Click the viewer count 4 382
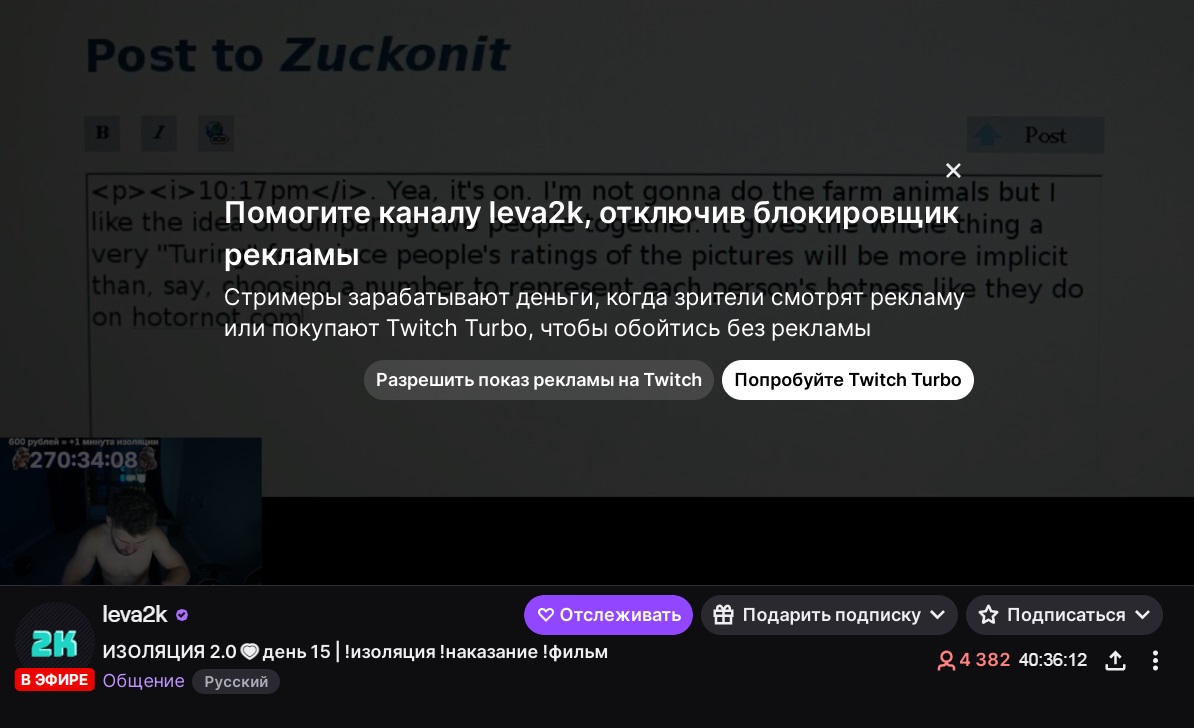Viewport: 1194px width, 728px height. point(974,659)
